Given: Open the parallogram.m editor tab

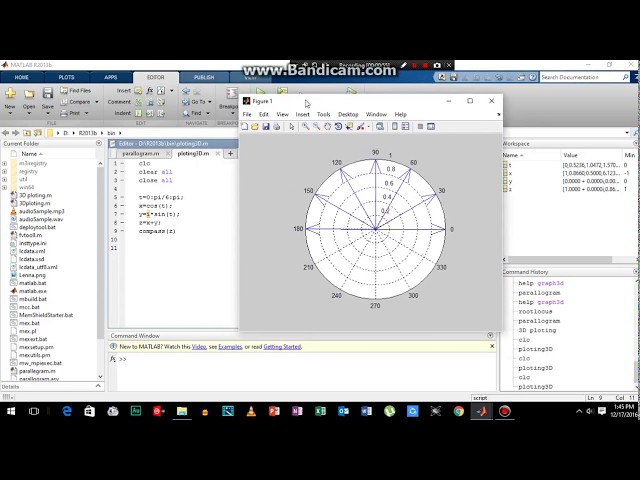Looking at the screenshot, I should click(140, 153).
